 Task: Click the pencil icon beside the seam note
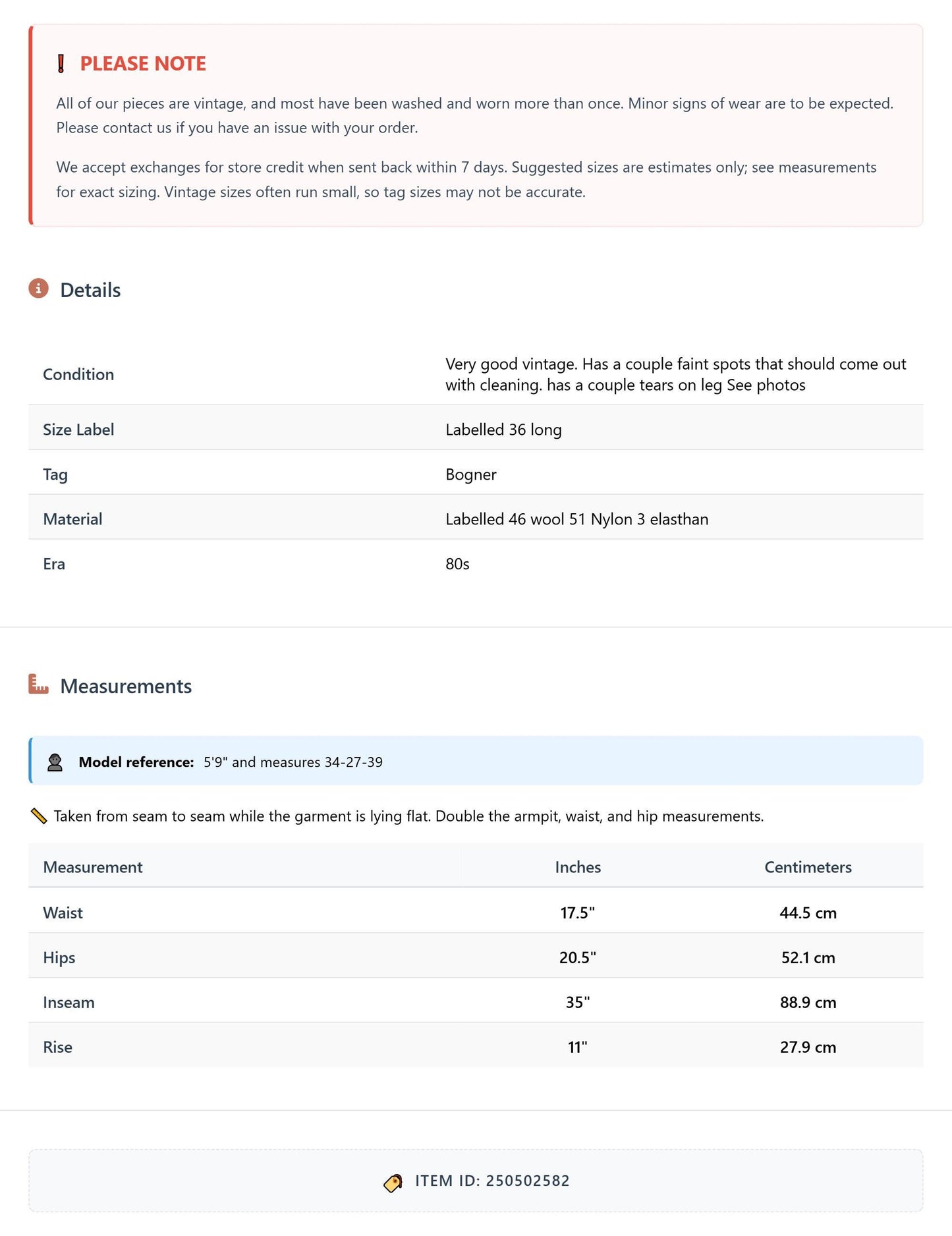coord(39,816)
